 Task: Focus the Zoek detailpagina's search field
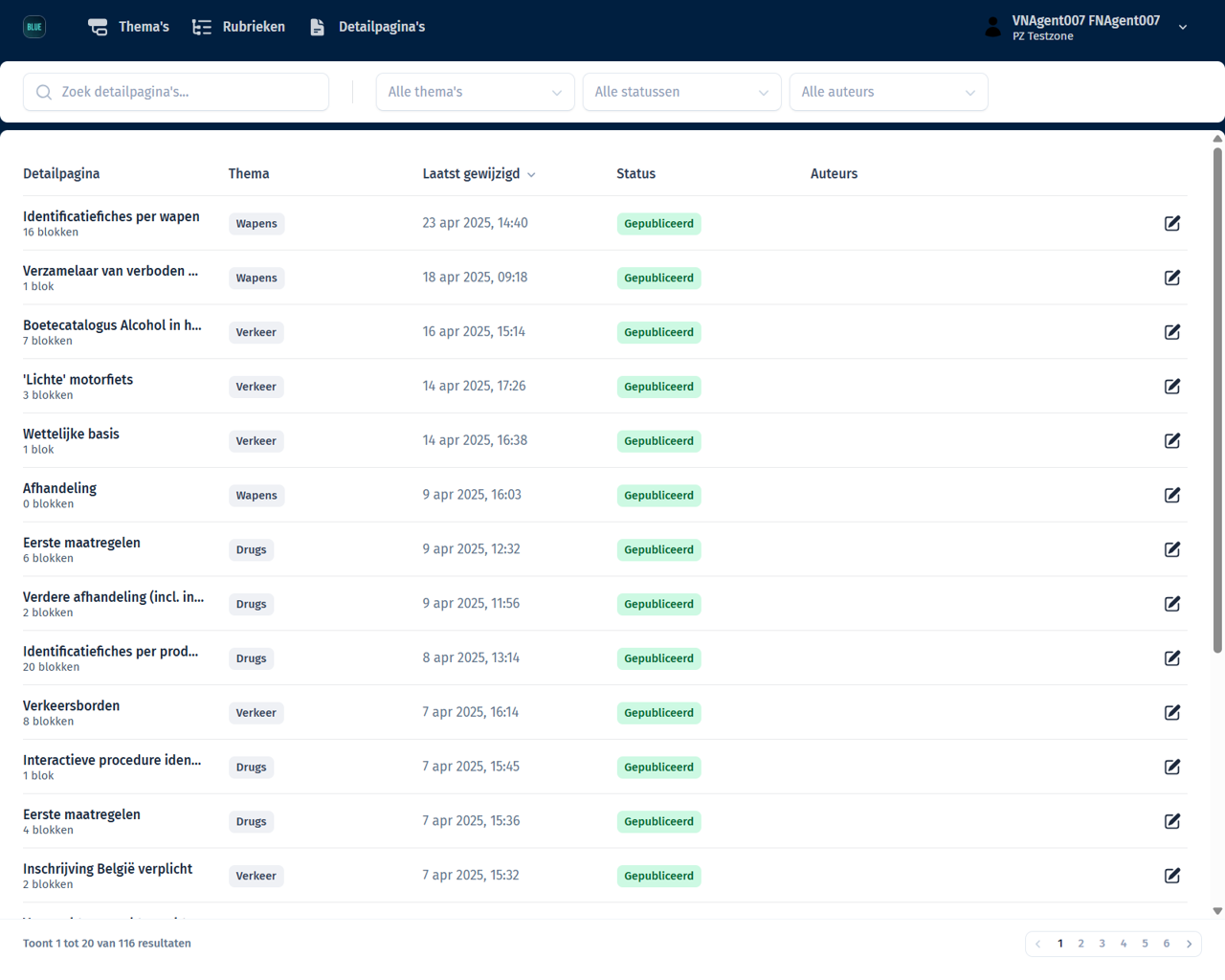pos(176,92)
